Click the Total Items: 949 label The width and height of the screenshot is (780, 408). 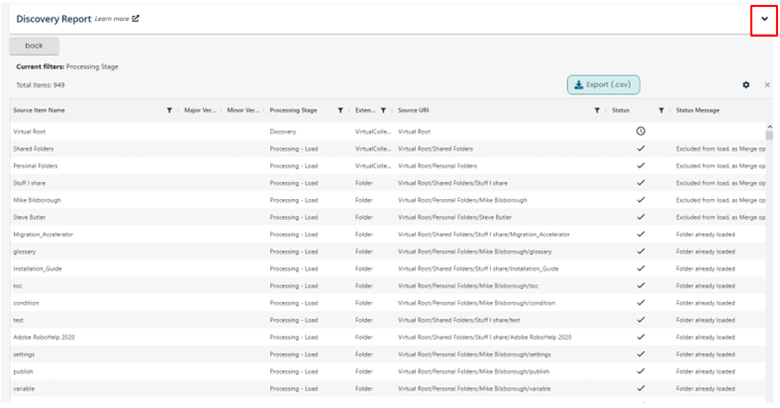pos(40,85)
